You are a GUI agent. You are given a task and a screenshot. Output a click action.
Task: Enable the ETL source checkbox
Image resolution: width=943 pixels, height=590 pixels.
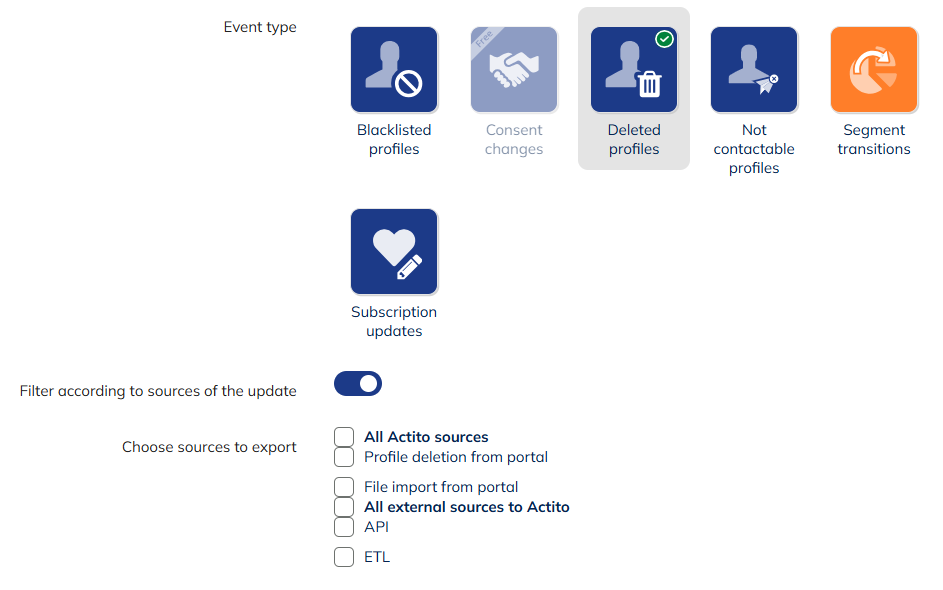(x=344, y=557)
